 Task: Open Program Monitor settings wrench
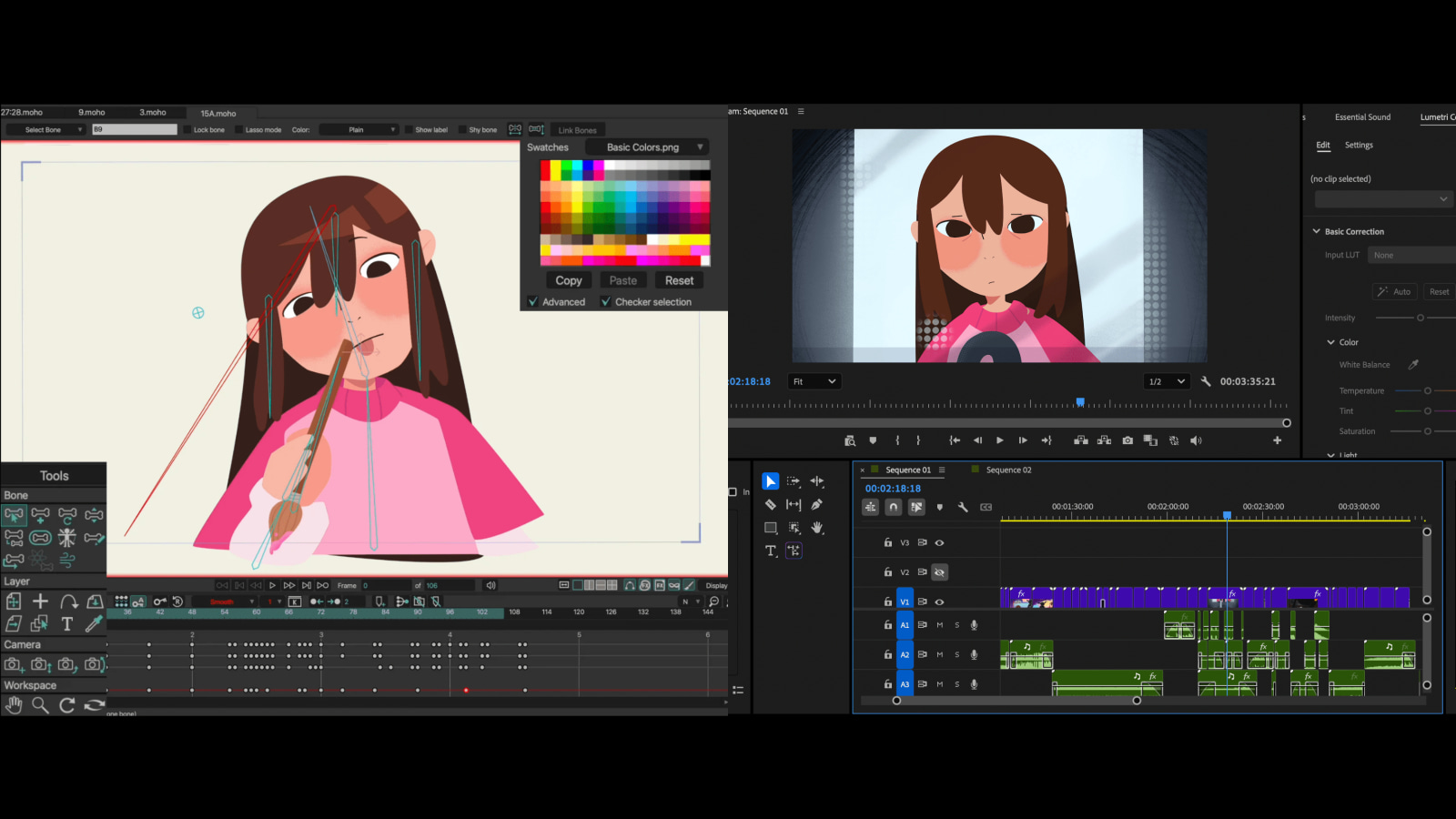[1206, 381]
